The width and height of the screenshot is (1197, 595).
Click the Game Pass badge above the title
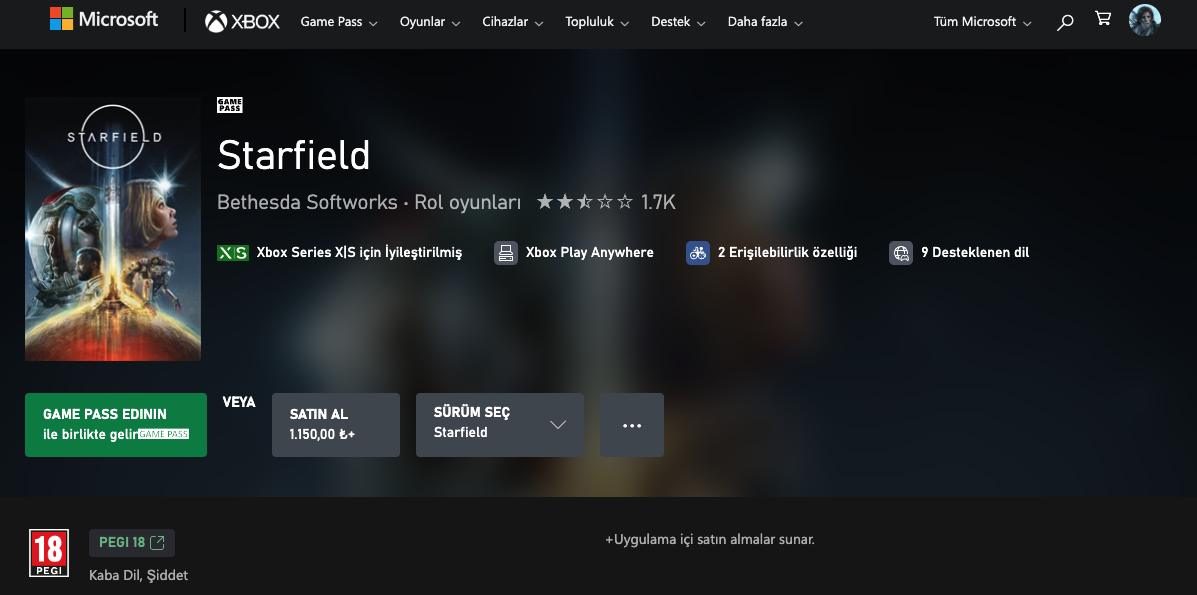(230, 105)
